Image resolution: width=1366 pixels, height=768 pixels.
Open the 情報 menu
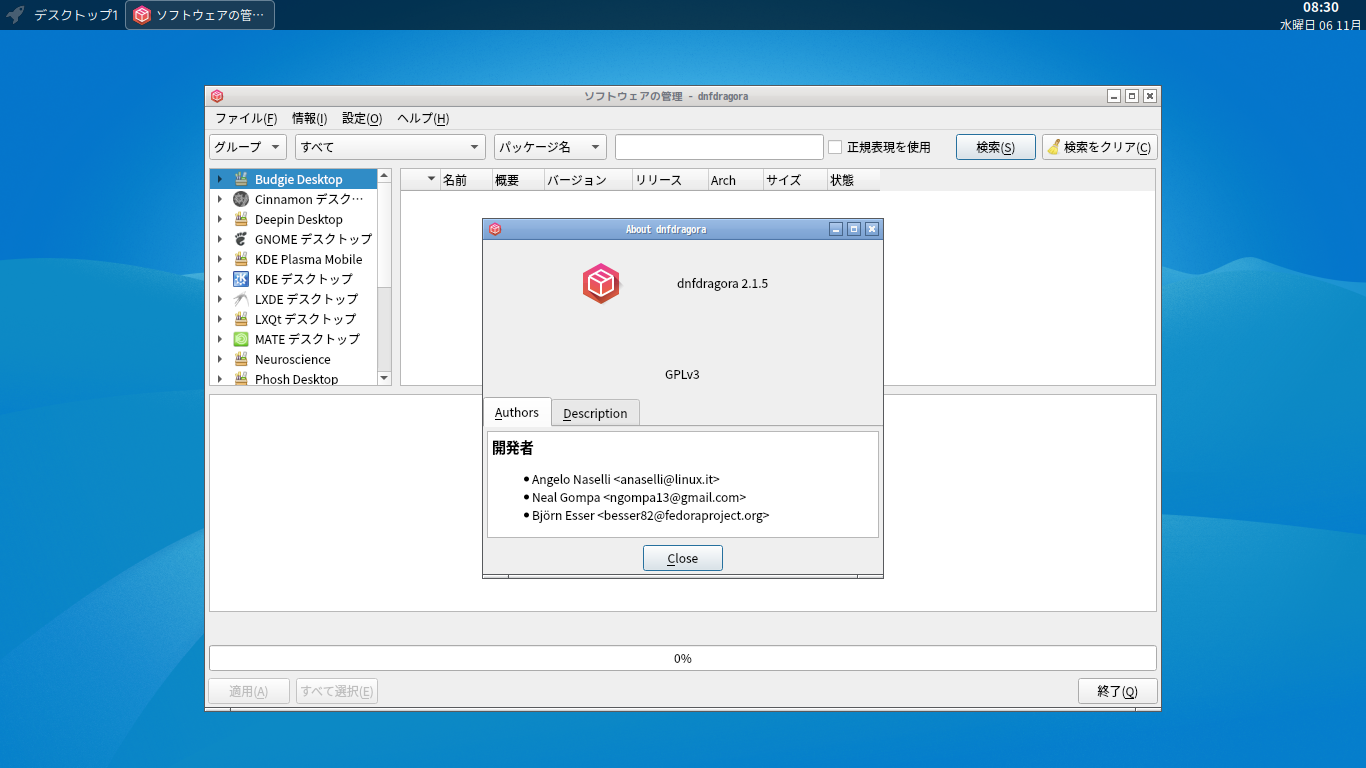[x=309, y=118]
